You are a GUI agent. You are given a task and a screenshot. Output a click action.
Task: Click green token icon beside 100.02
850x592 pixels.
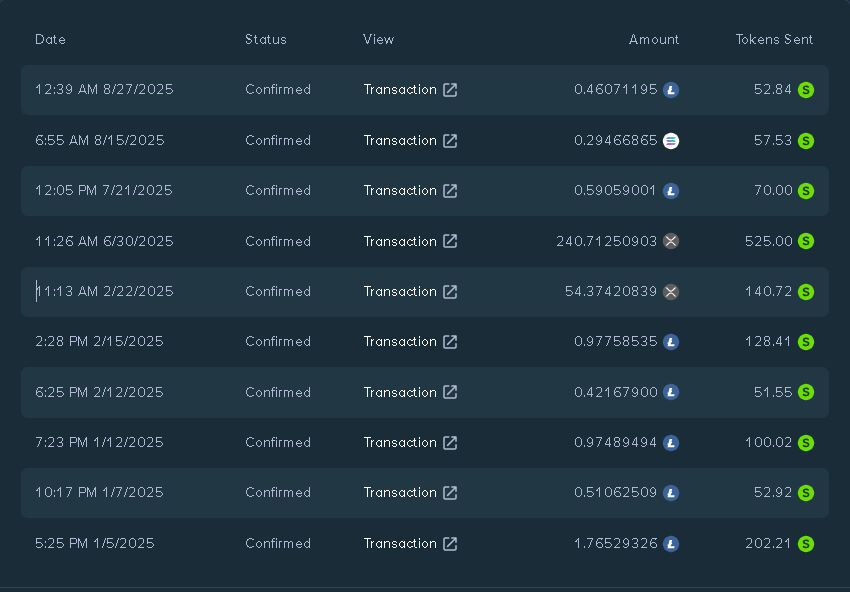tap(806, 442)
